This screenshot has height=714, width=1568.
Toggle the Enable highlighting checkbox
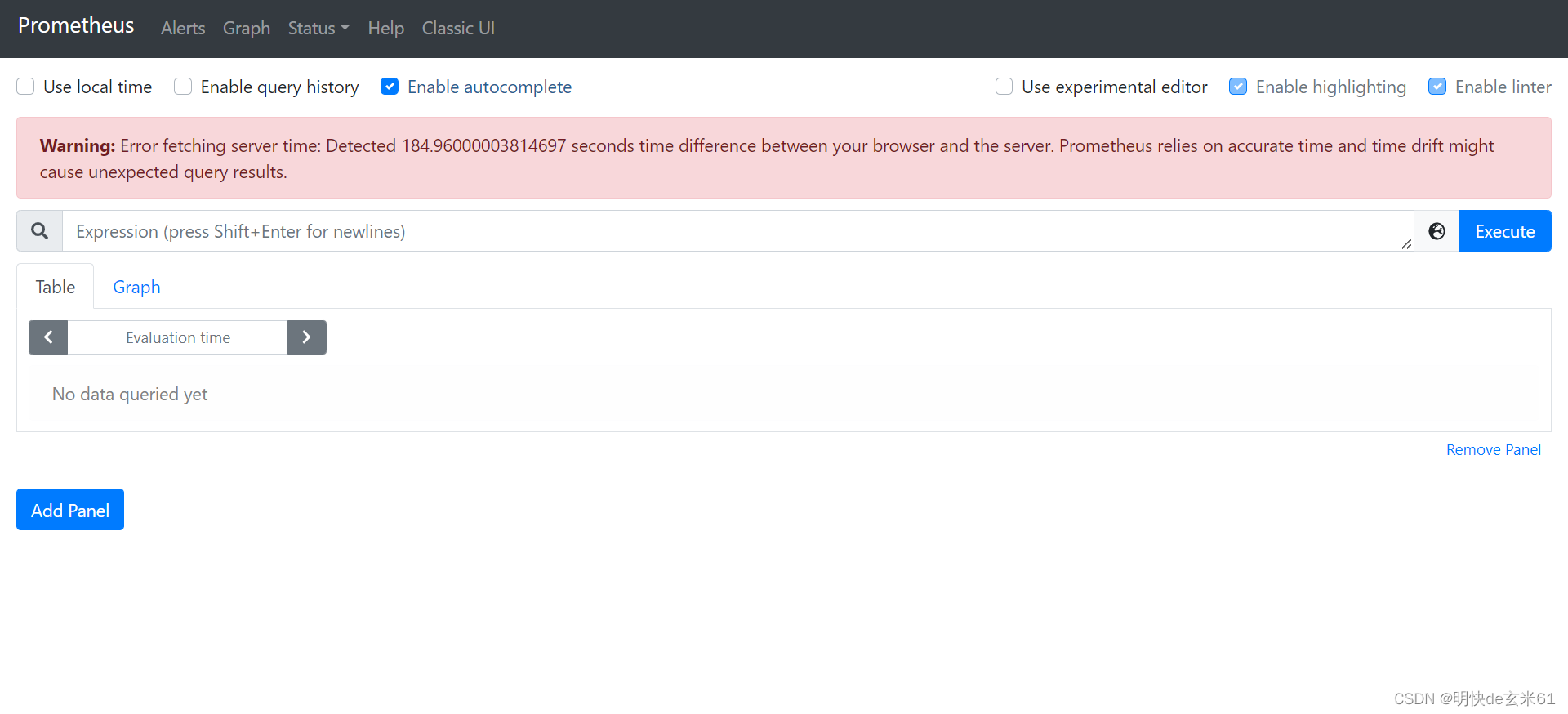[1238, 87]
